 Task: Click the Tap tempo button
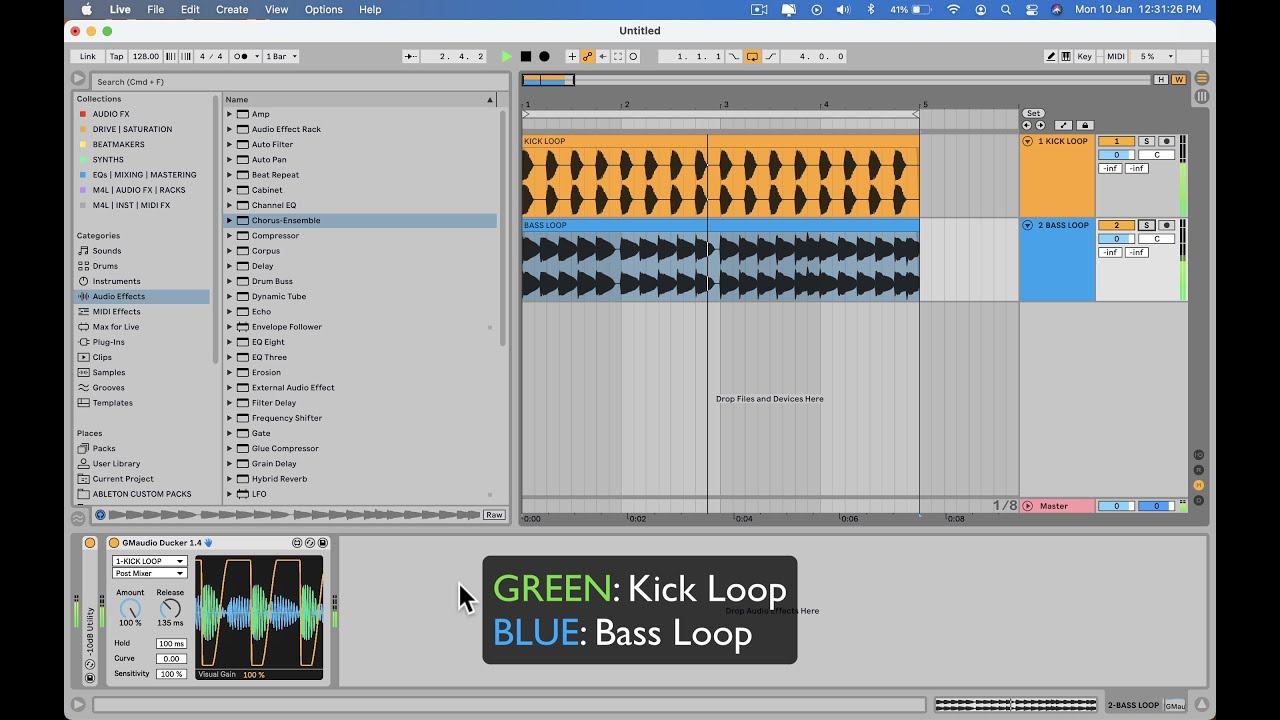117,57
